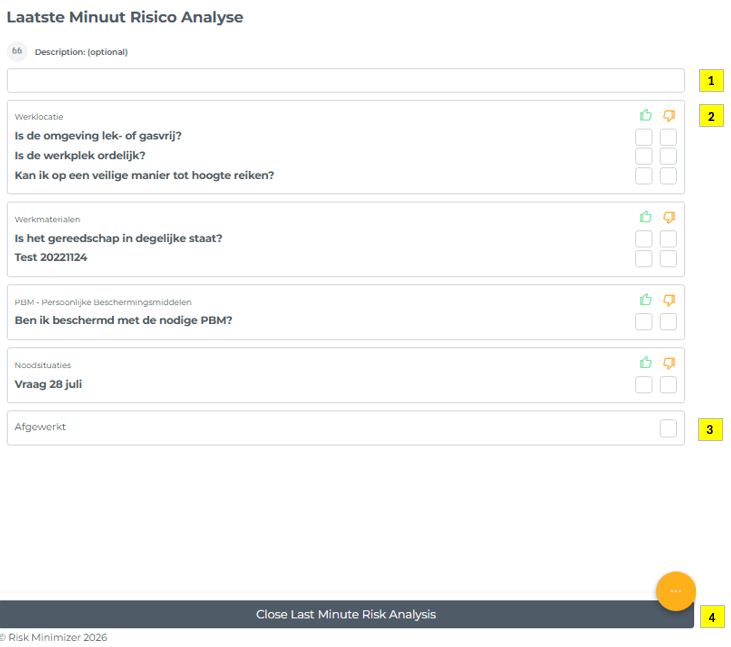Focus the Description text field
The image size is (731, 647).
click(345, 81)
